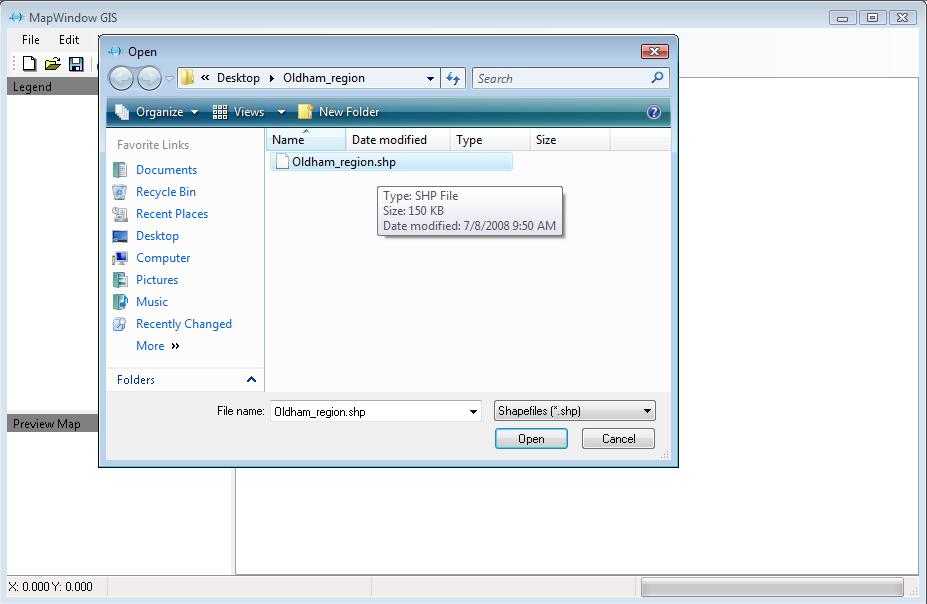The height and width of the screenshot is (604, 927).
Task: Open the Shapefiles file type dropdown
Action: click(x=575, y=411)
